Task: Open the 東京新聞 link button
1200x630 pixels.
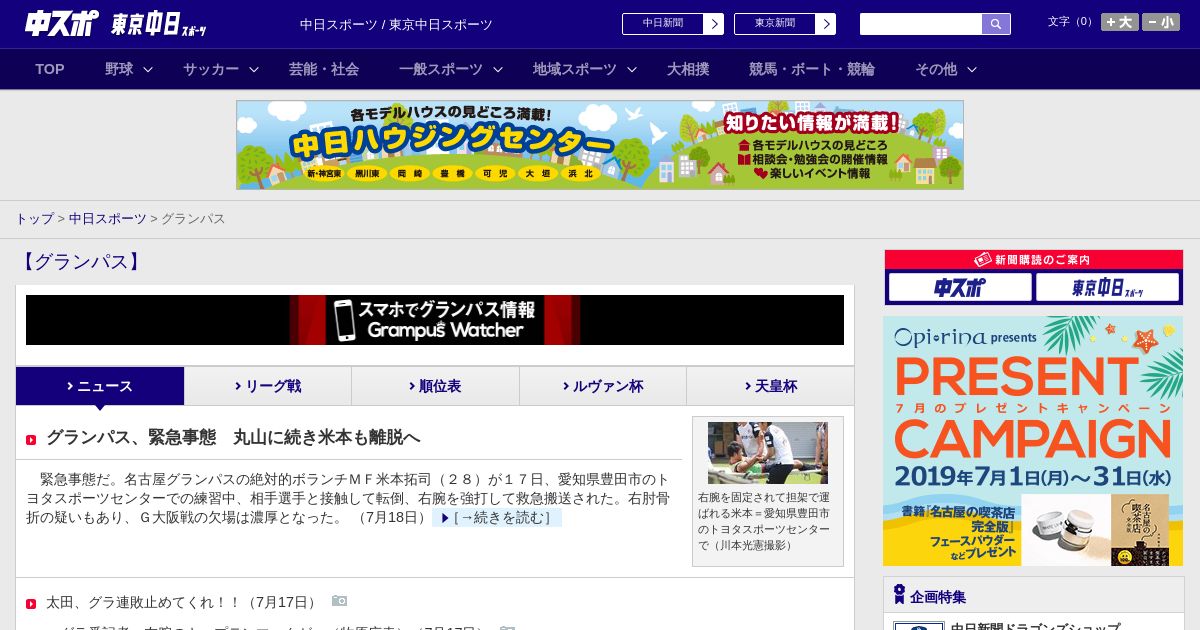Action: pyautogui.click(x=785, y=24)
